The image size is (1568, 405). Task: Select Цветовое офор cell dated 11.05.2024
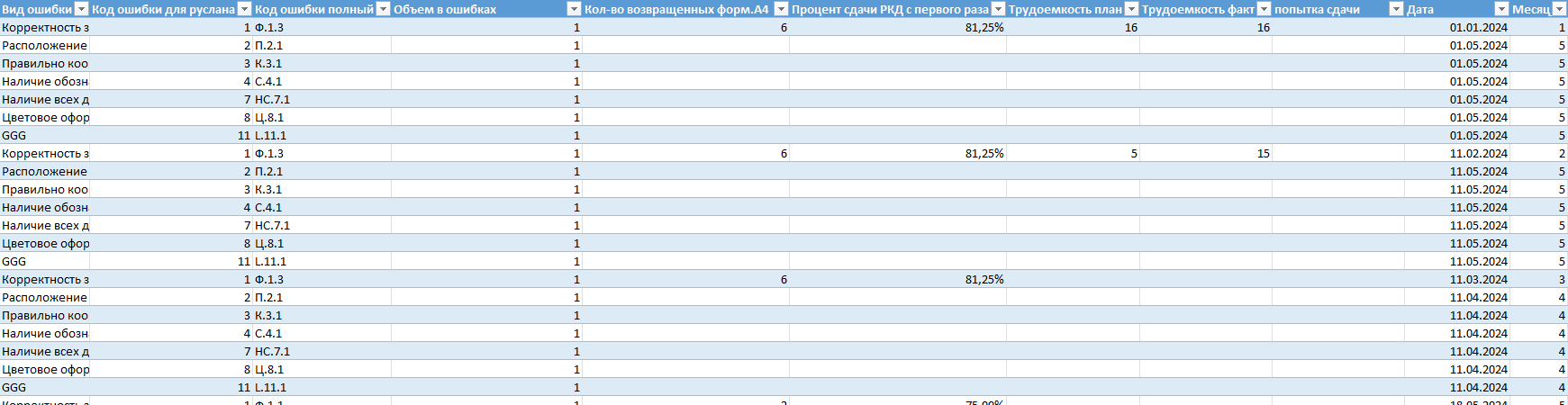coord(45,243)
